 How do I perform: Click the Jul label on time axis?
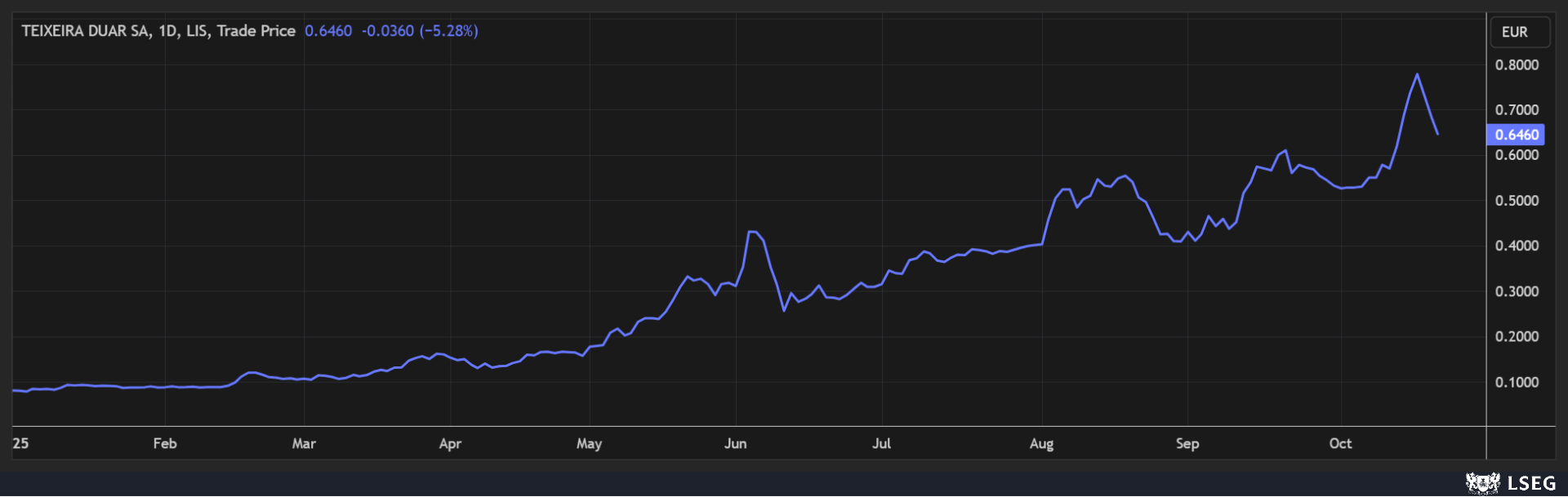[x=881, y=443]
